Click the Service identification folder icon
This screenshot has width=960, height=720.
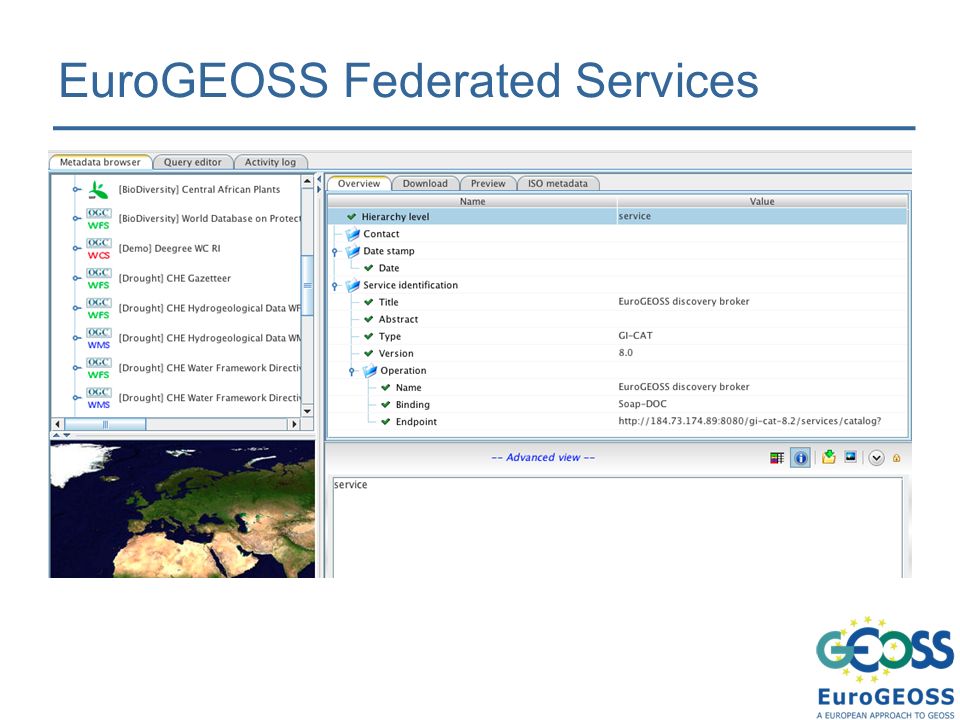[x=353, y=285]
